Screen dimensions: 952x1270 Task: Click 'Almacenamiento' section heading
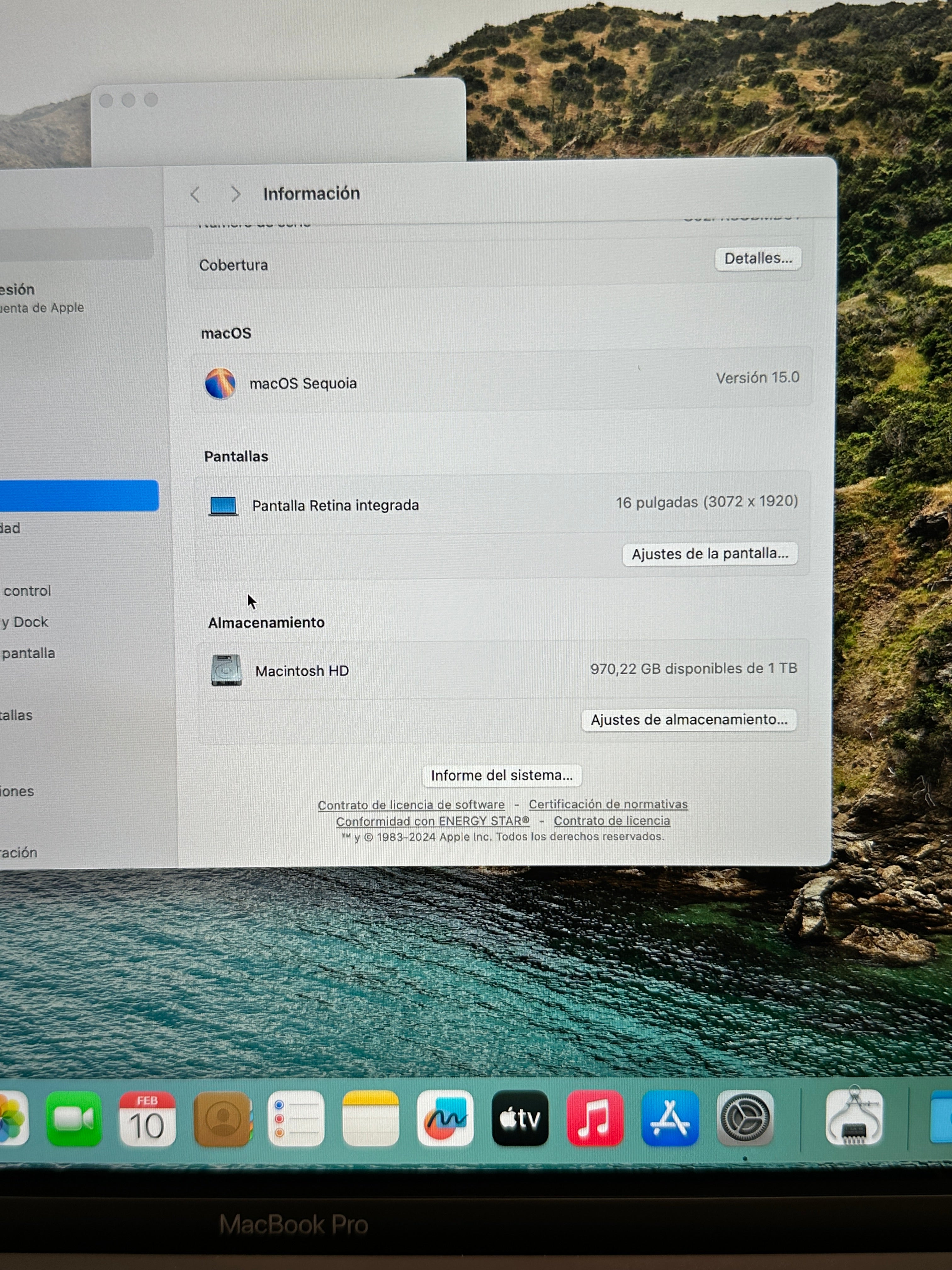click(x=266, y=623)
